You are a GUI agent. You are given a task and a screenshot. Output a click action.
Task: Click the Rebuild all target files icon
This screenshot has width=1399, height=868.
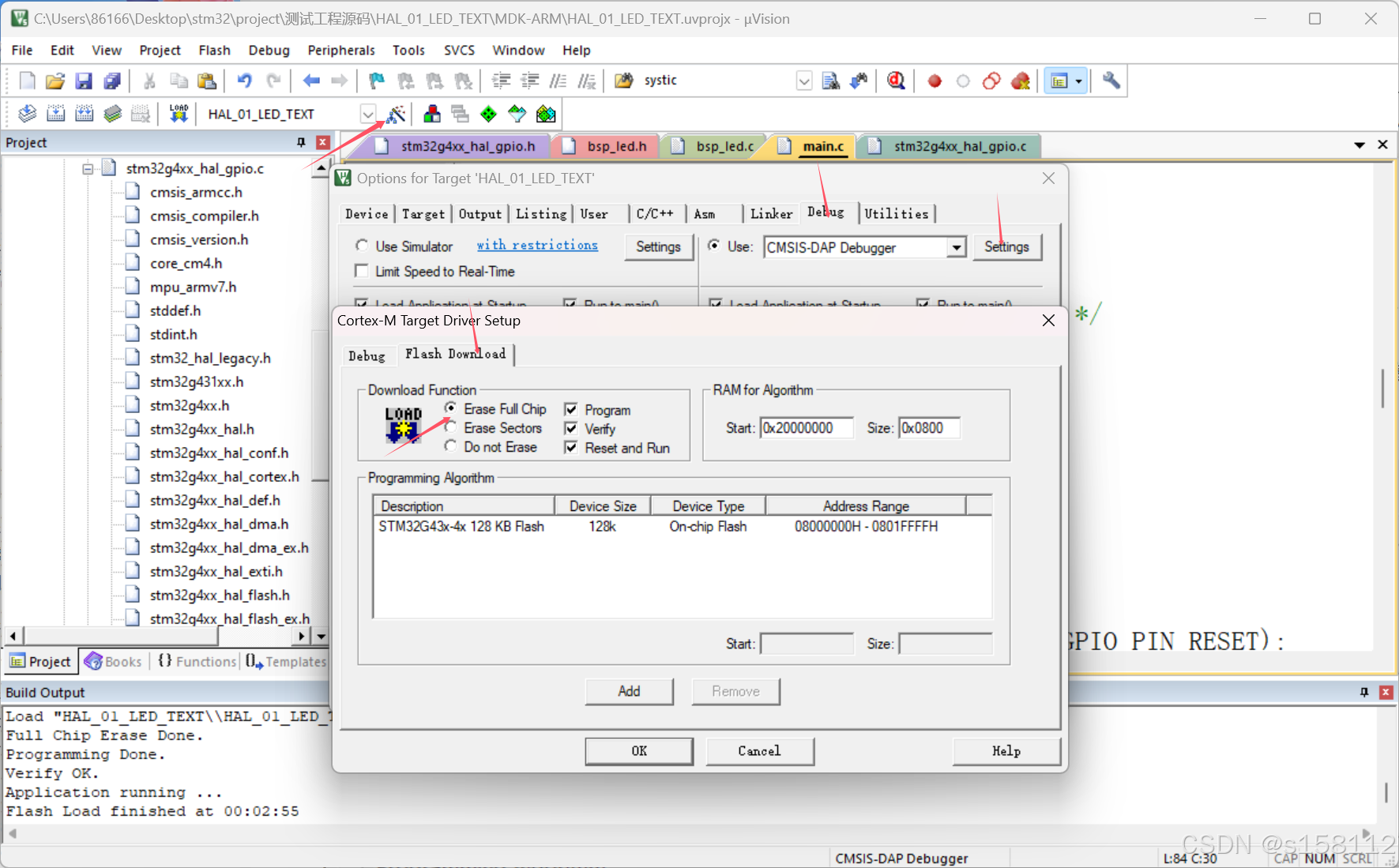pos(85,113)
